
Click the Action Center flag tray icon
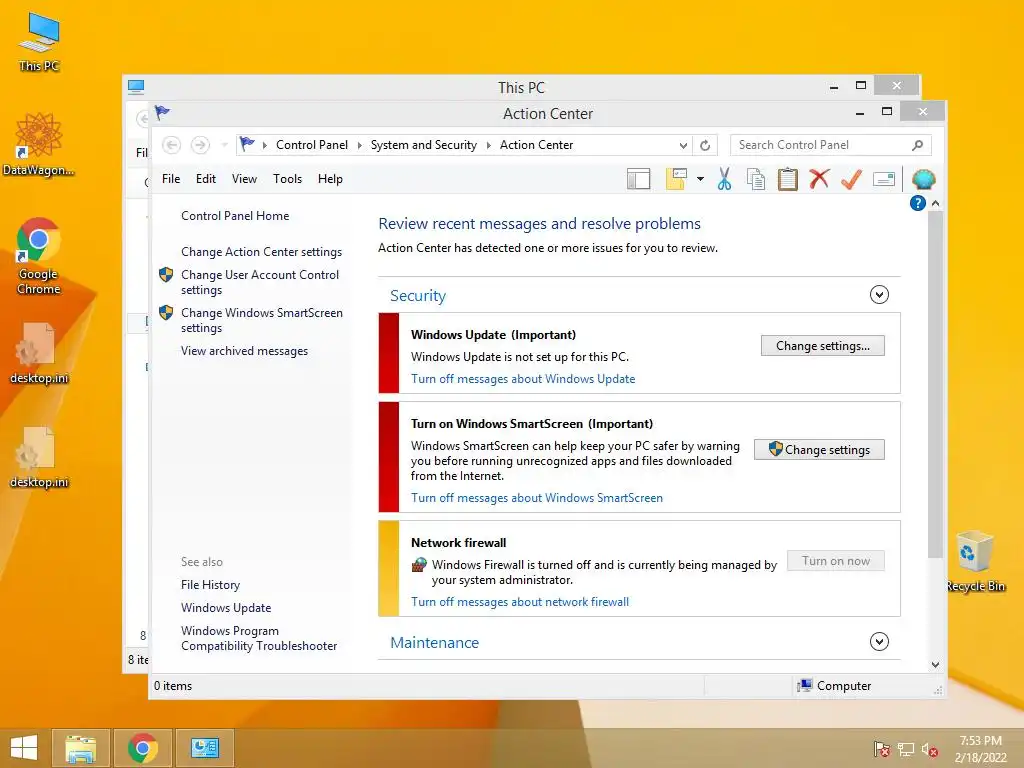coord(882,749)
